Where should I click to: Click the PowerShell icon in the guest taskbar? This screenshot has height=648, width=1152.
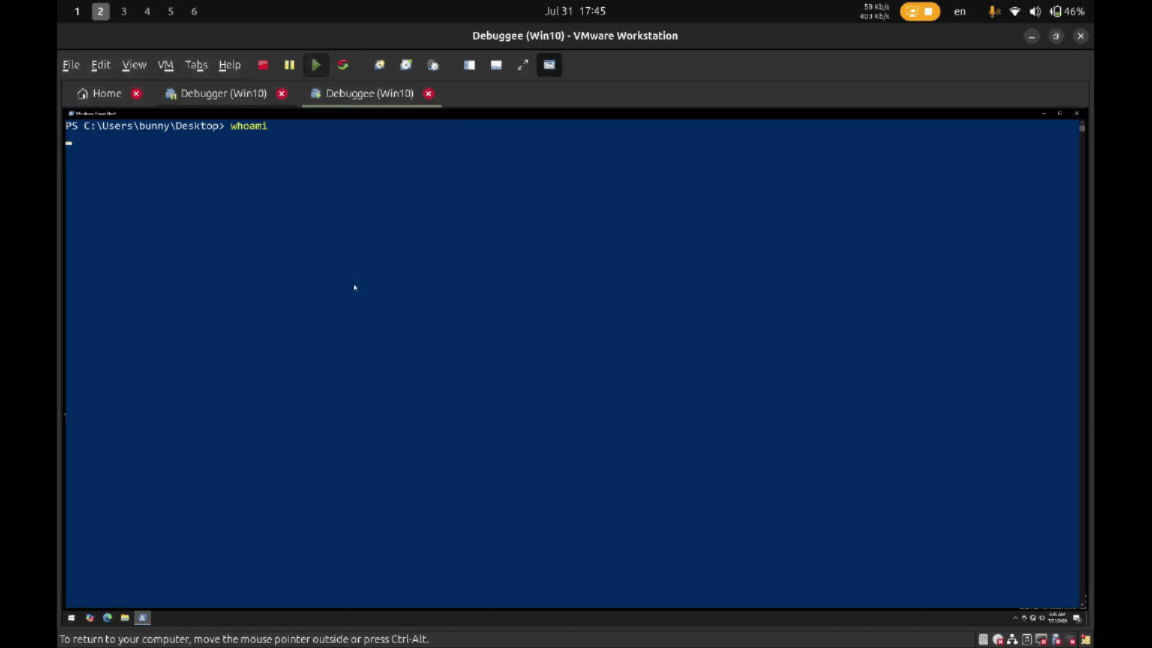pyautogui.click(x=143, y=618)
